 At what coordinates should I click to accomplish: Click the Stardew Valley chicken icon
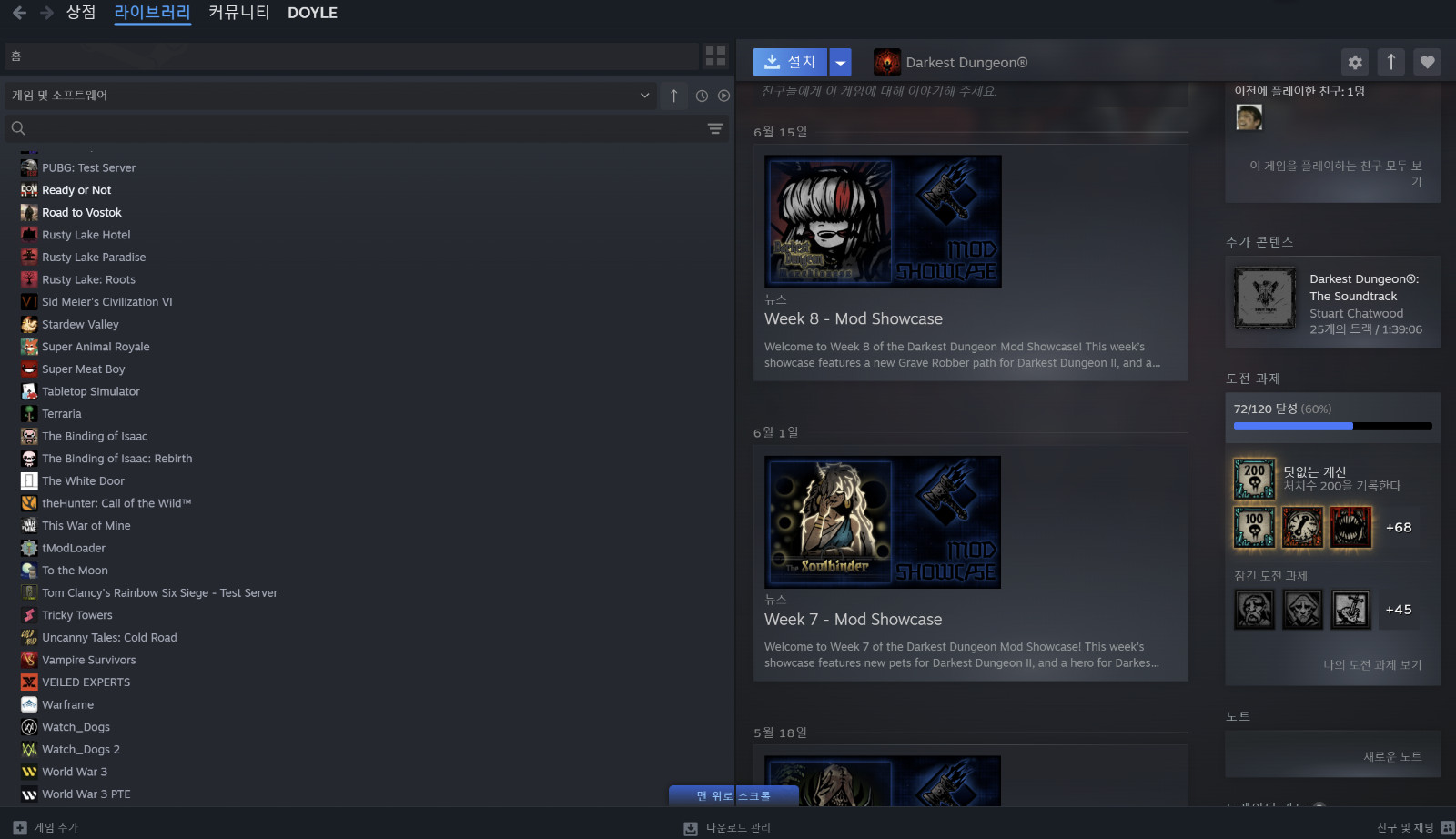[x=29, y=324]
